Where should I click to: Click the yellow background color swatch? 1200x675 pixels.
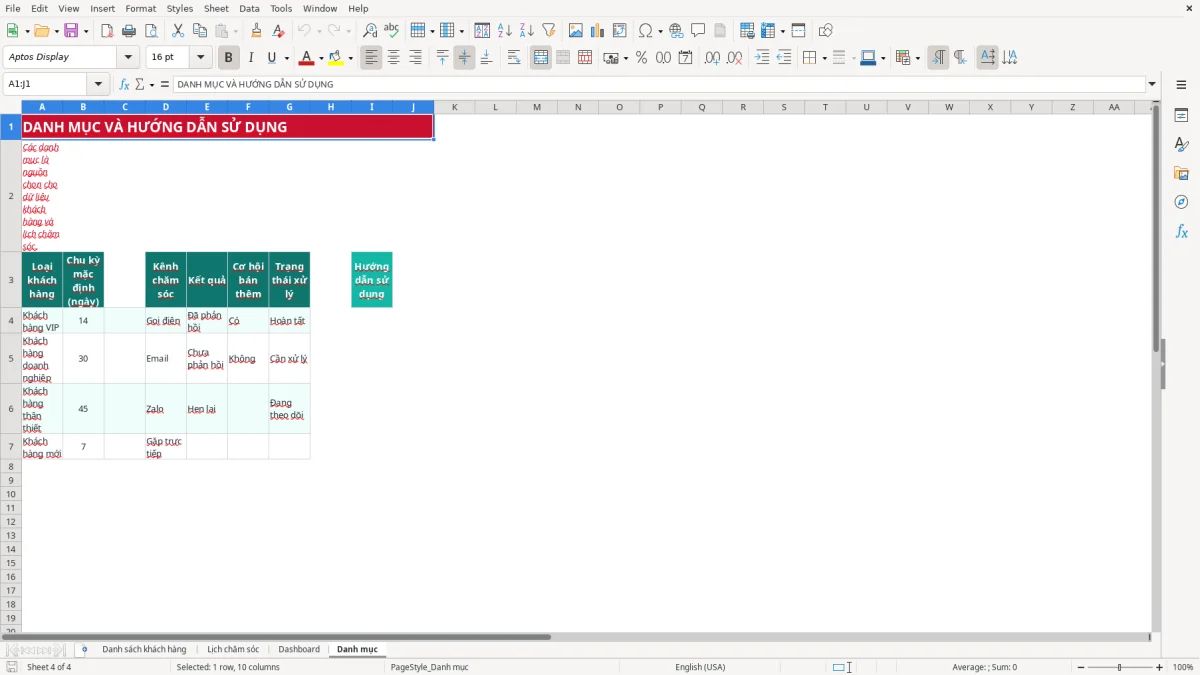(x=336, y=58)
